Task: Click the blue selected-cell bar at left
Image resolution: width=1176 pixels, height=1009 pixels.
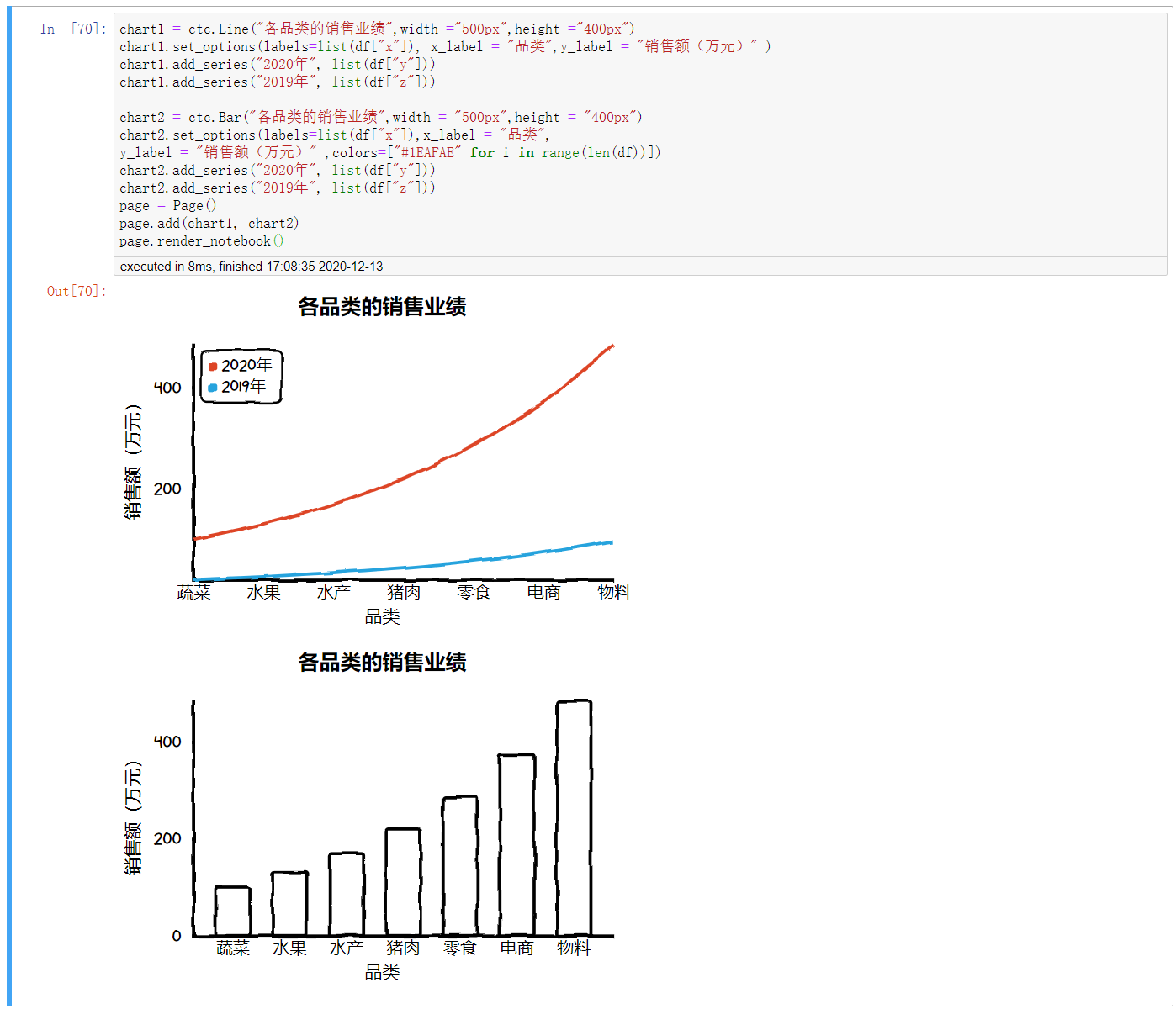Action: coord(9,506)
